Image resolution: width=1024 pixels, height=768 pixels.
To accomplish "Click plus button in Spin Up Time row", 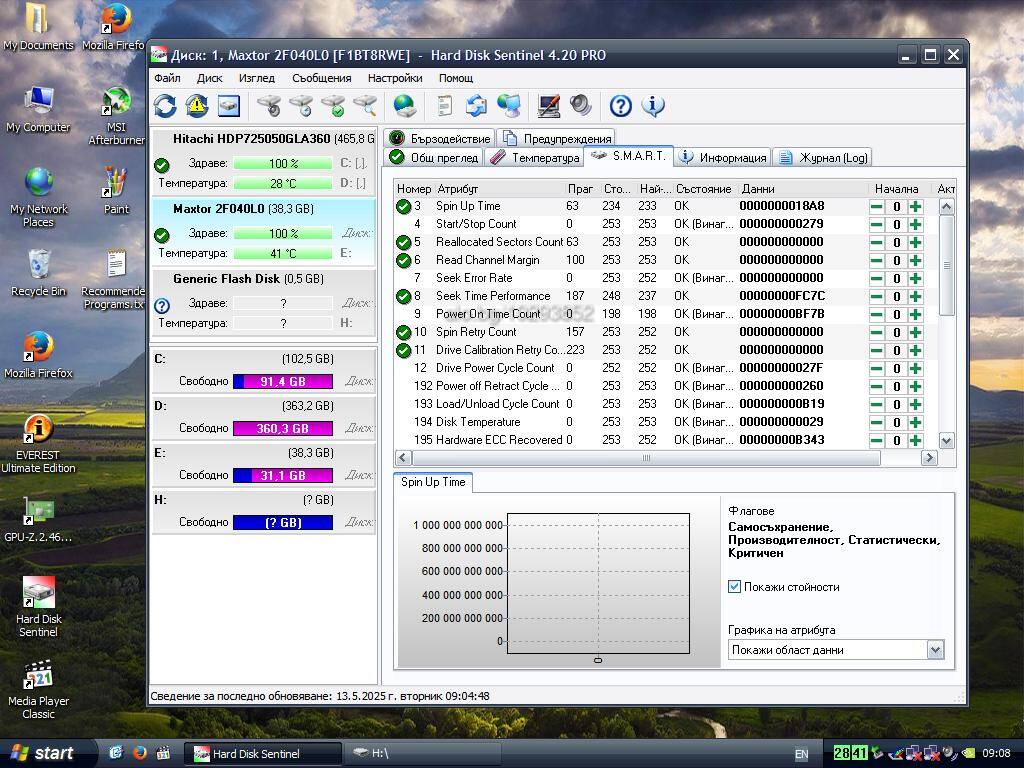I will pyautogui.click(x=916, y=206).
